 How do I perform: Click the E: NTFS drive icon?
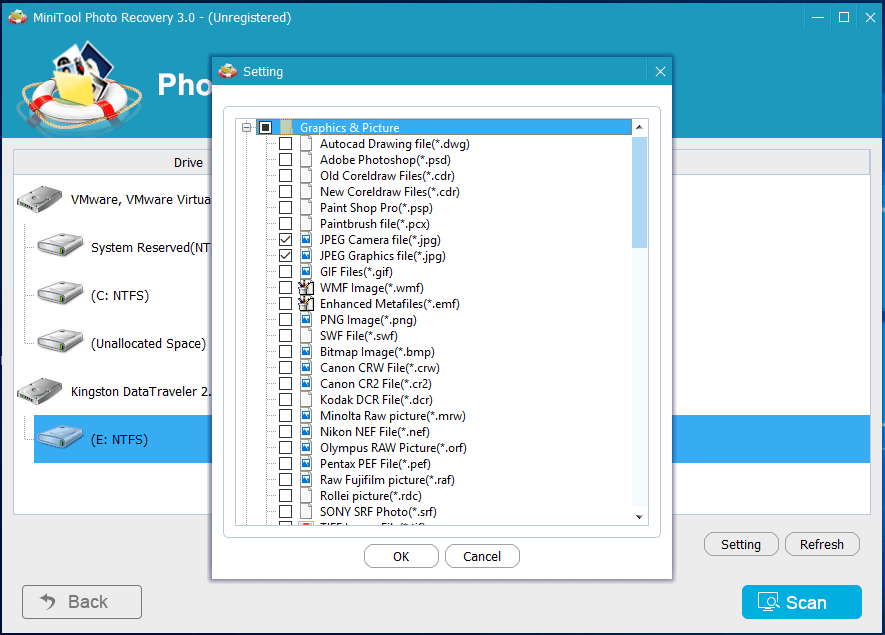pos(60,438)
